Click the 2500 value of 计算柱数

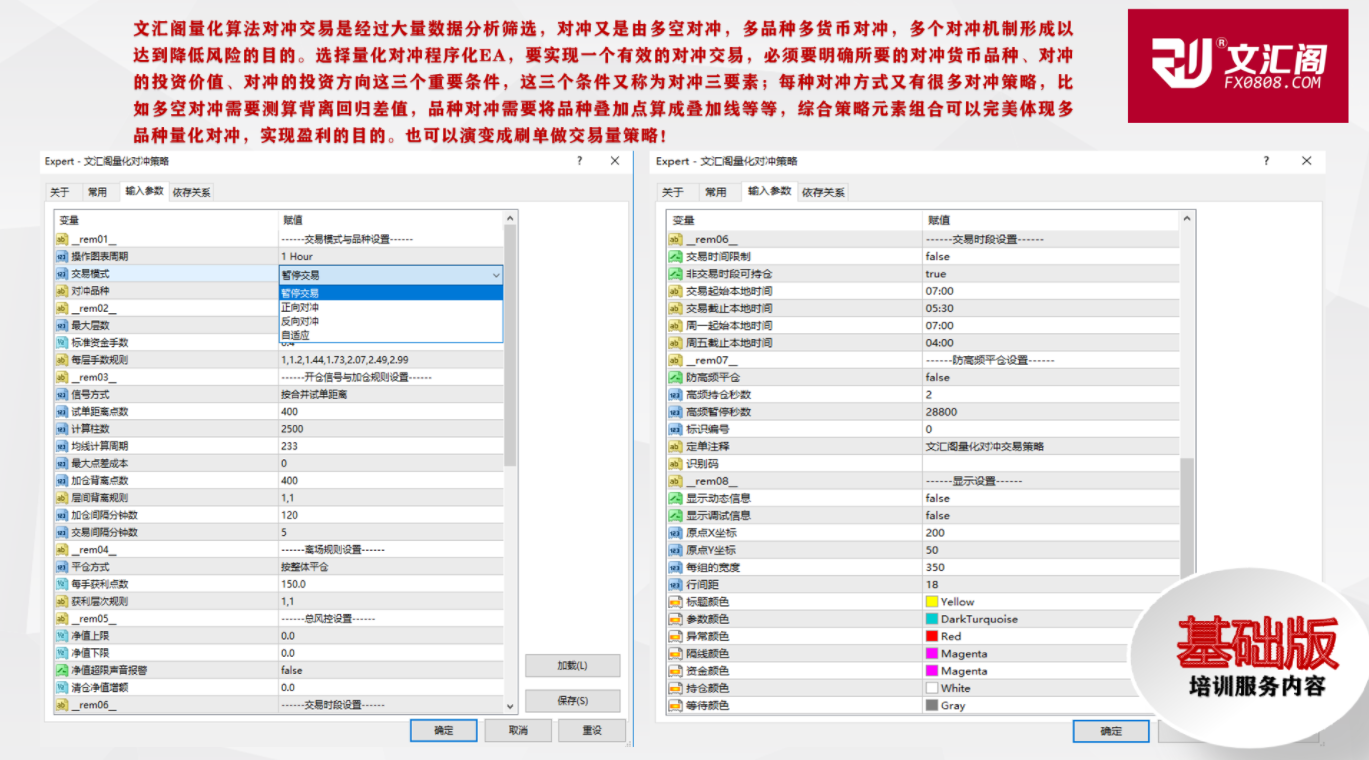[x=292, y=429]
